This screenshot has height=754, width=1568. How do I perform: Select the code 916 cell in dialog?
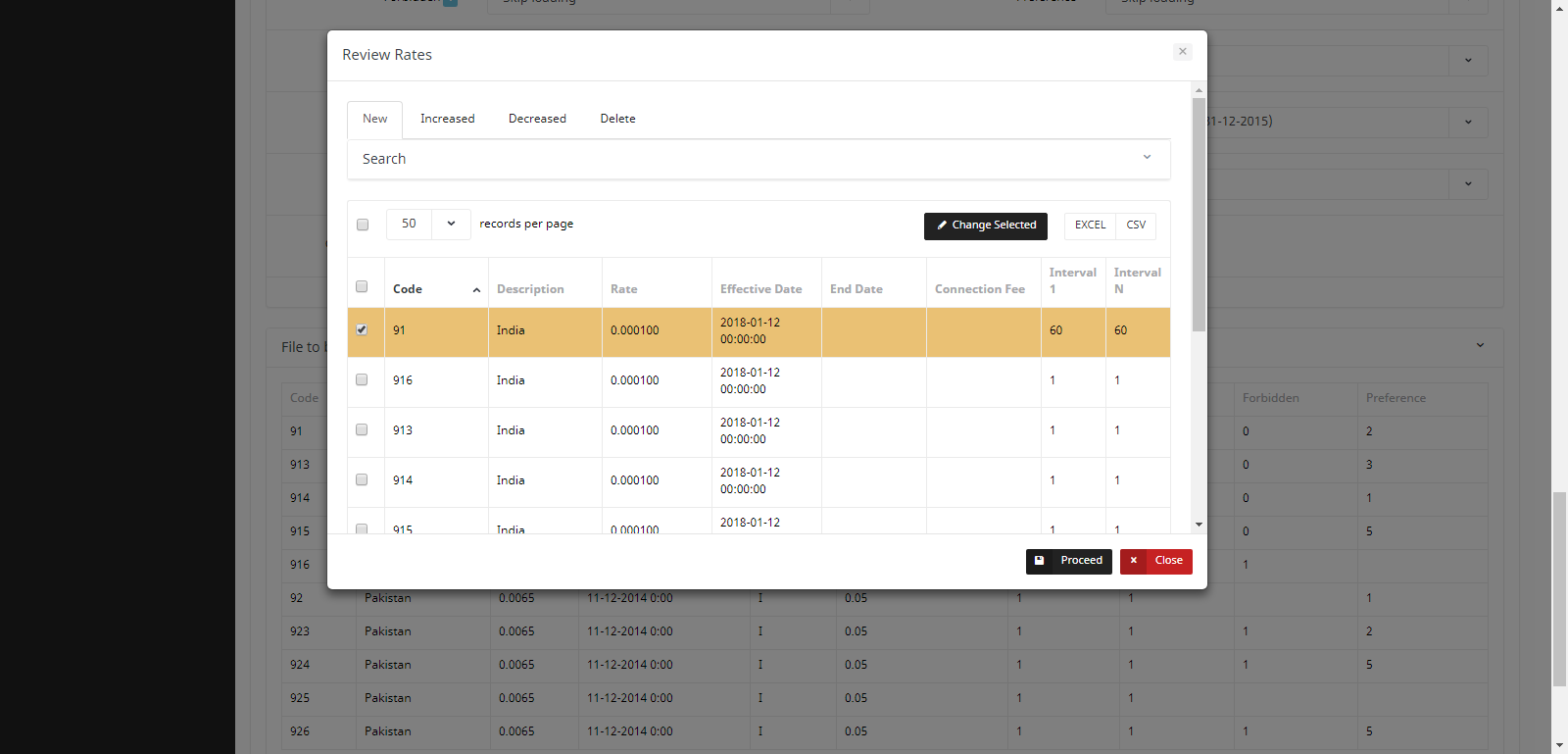coord(436,380)
